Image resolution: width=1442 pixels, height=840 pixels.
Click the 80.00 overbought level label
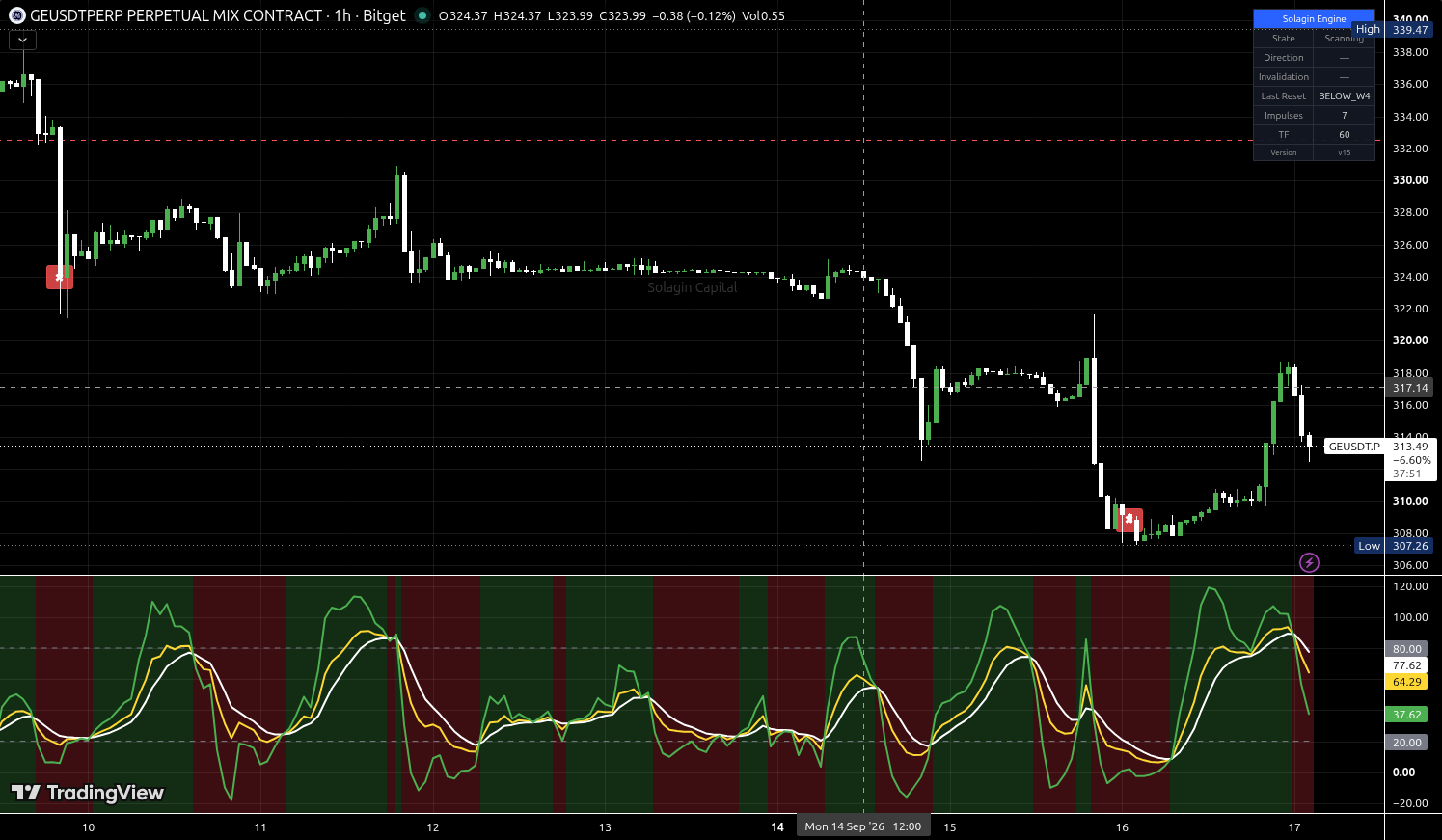(x=1407, y=649)
